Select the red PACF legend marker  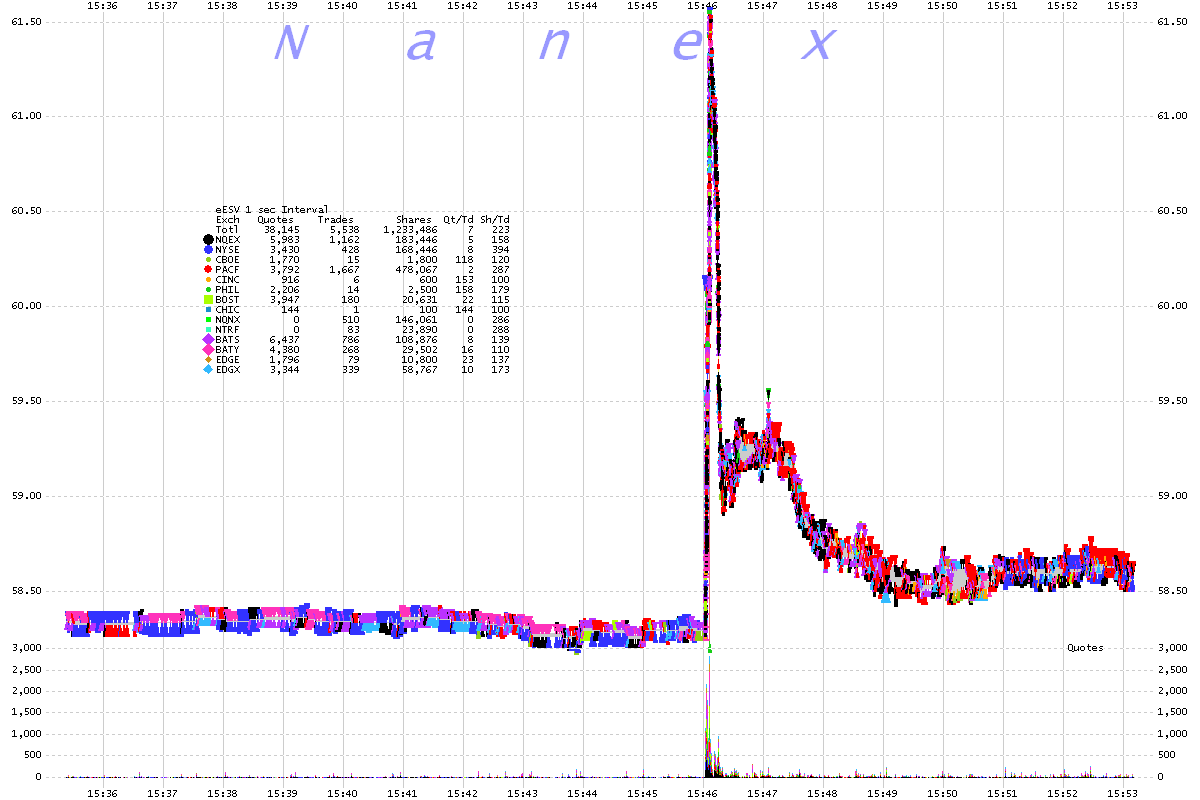[x=208, y=270]
